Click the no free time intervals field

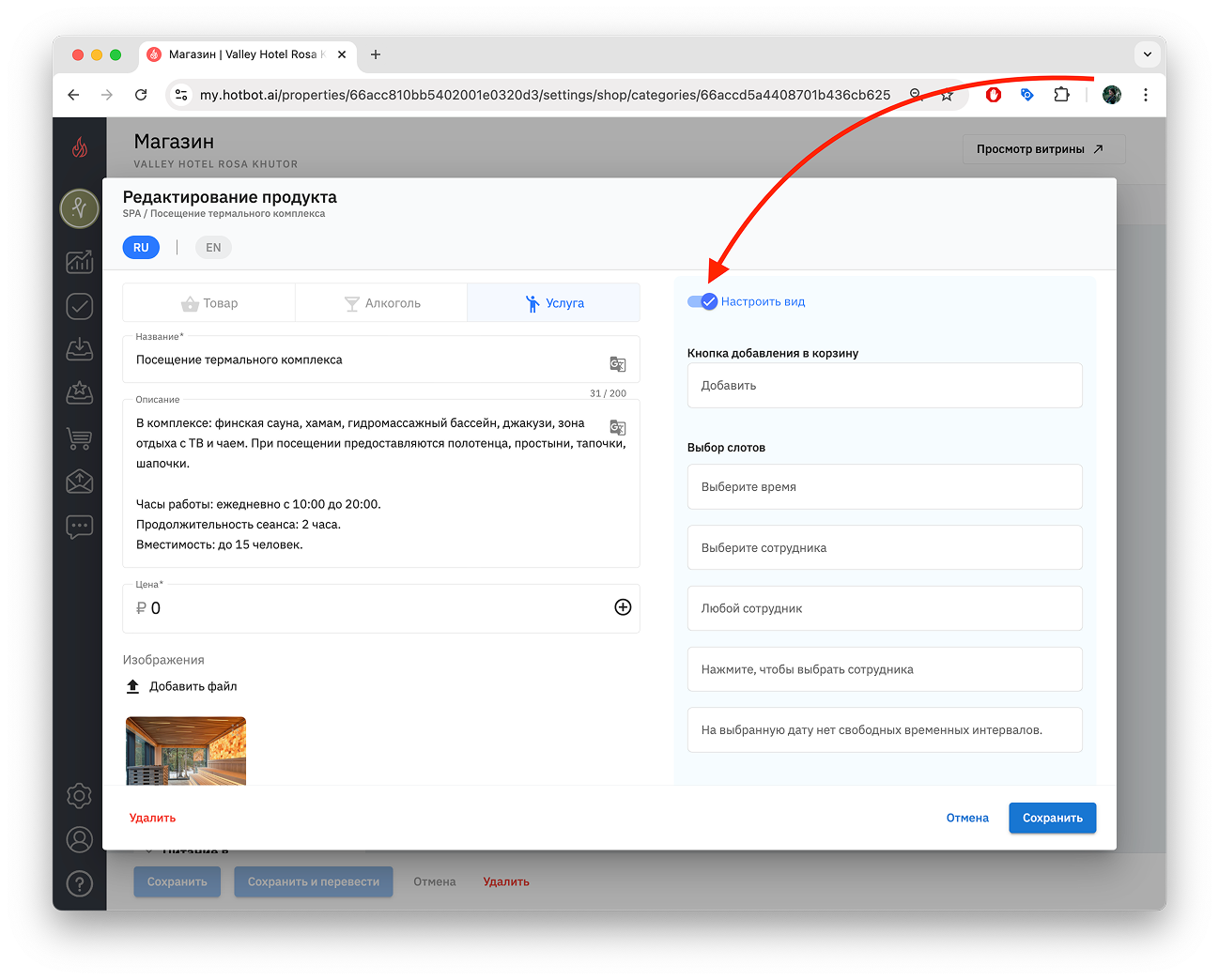(885, 730)
